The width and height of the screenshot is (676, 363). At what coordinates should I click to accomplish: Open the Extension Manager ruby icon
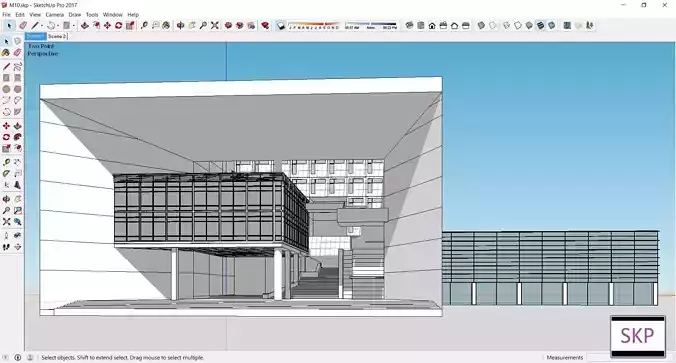pos(265,26)
